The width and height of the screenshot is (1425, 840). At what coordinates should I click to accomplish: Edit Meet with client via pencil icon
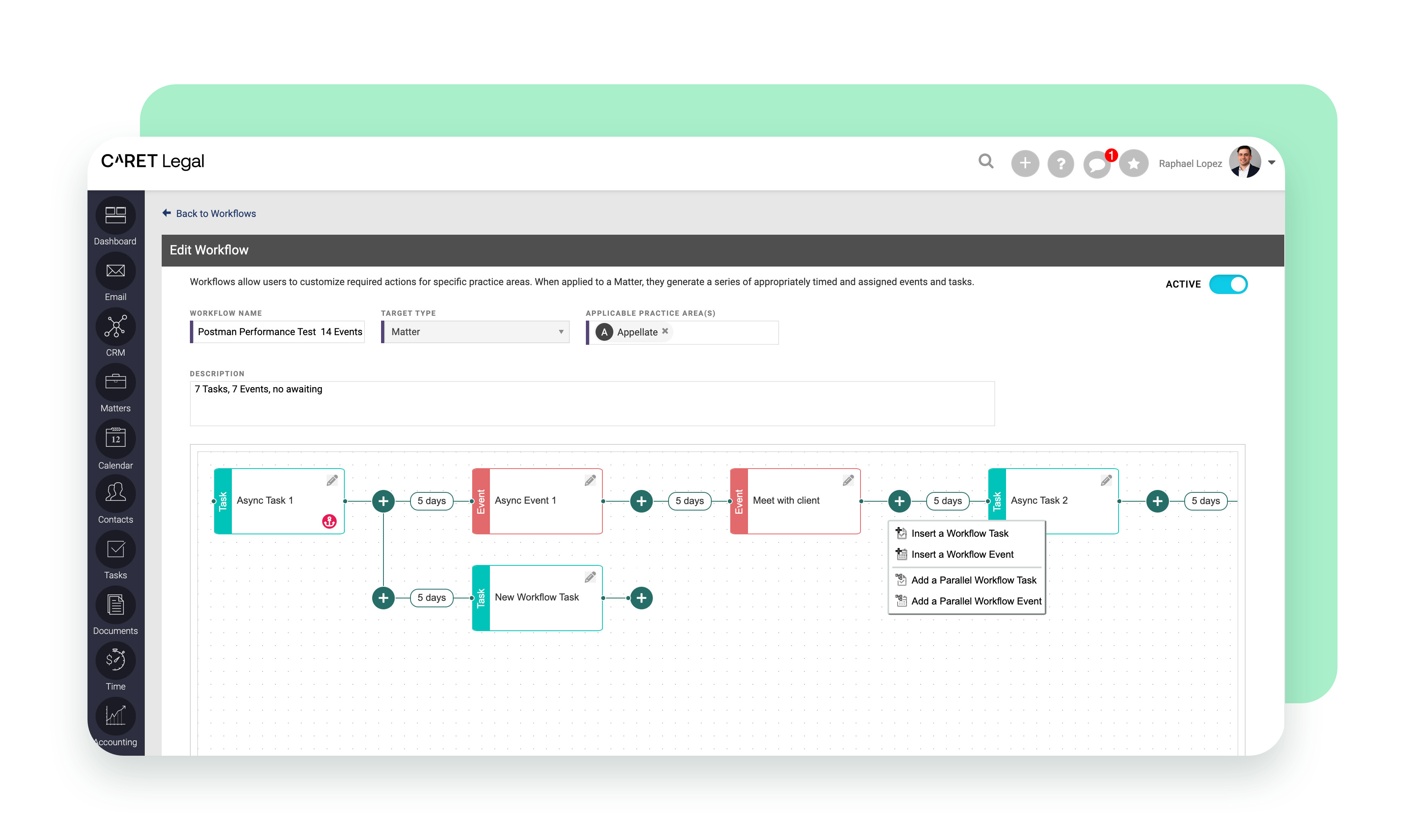[848, 481]
